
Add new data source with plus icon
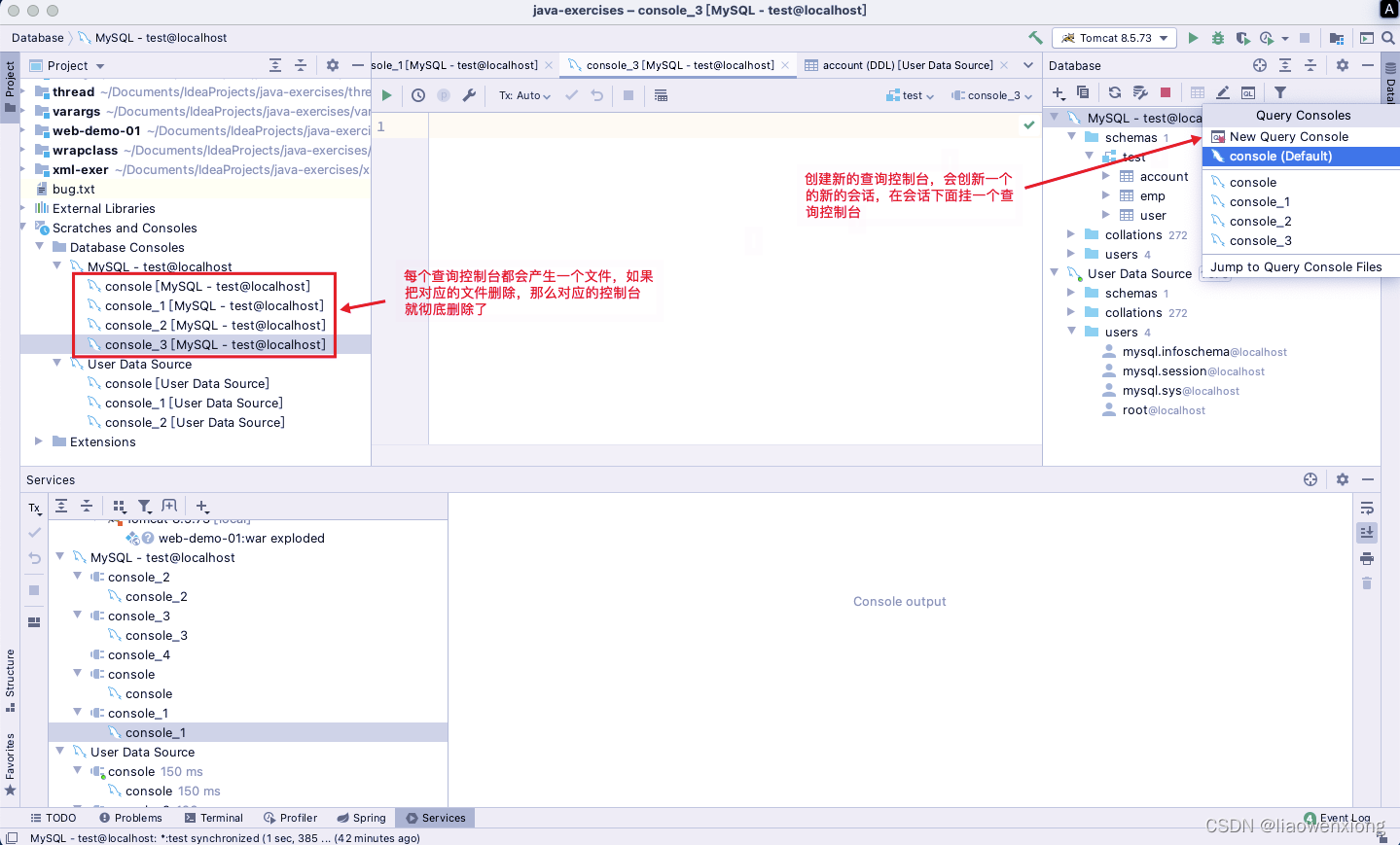(1059, 92)
